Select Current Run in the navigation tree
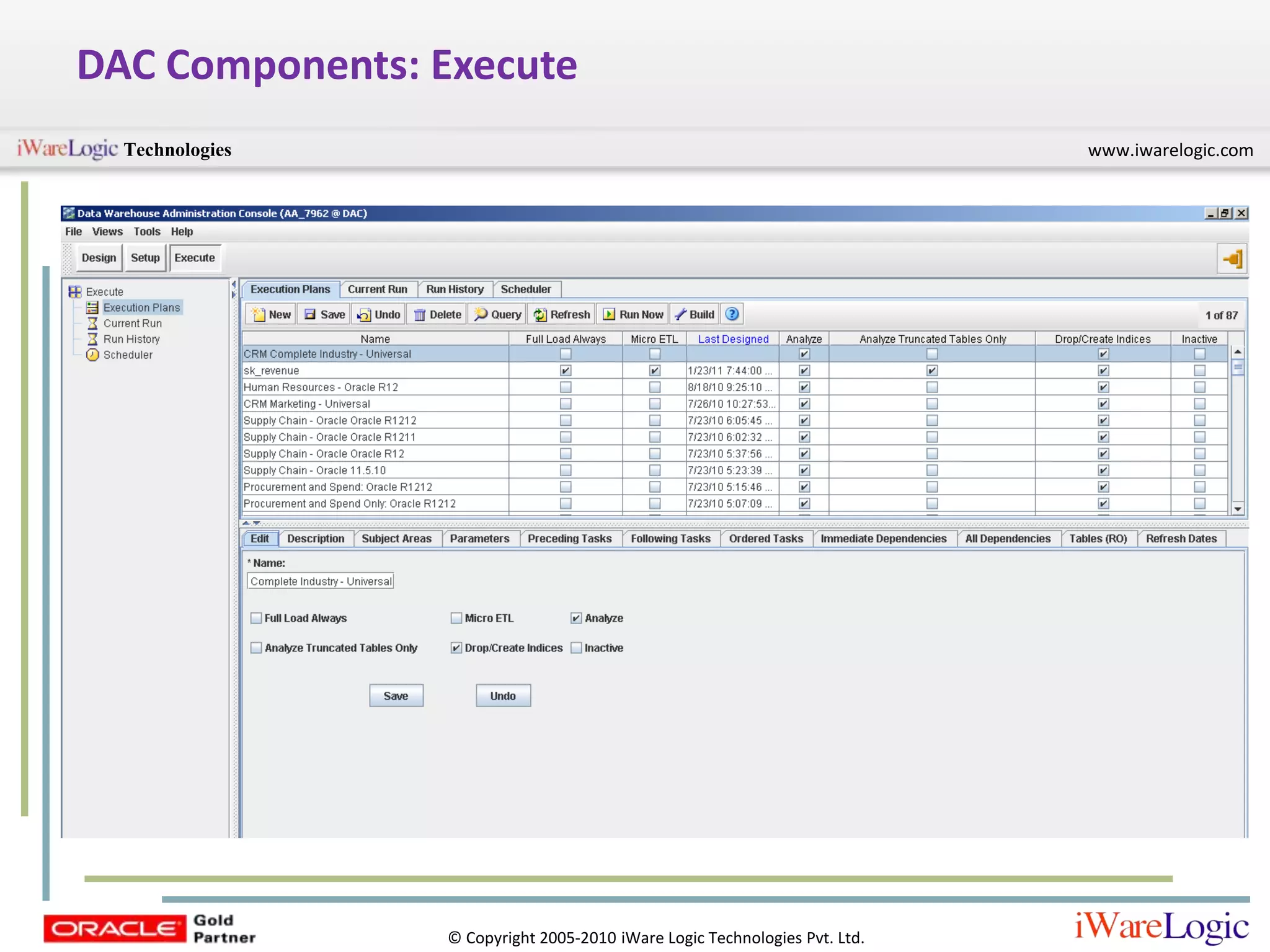This screenshot has width=1270, height=952. point(132,324)
